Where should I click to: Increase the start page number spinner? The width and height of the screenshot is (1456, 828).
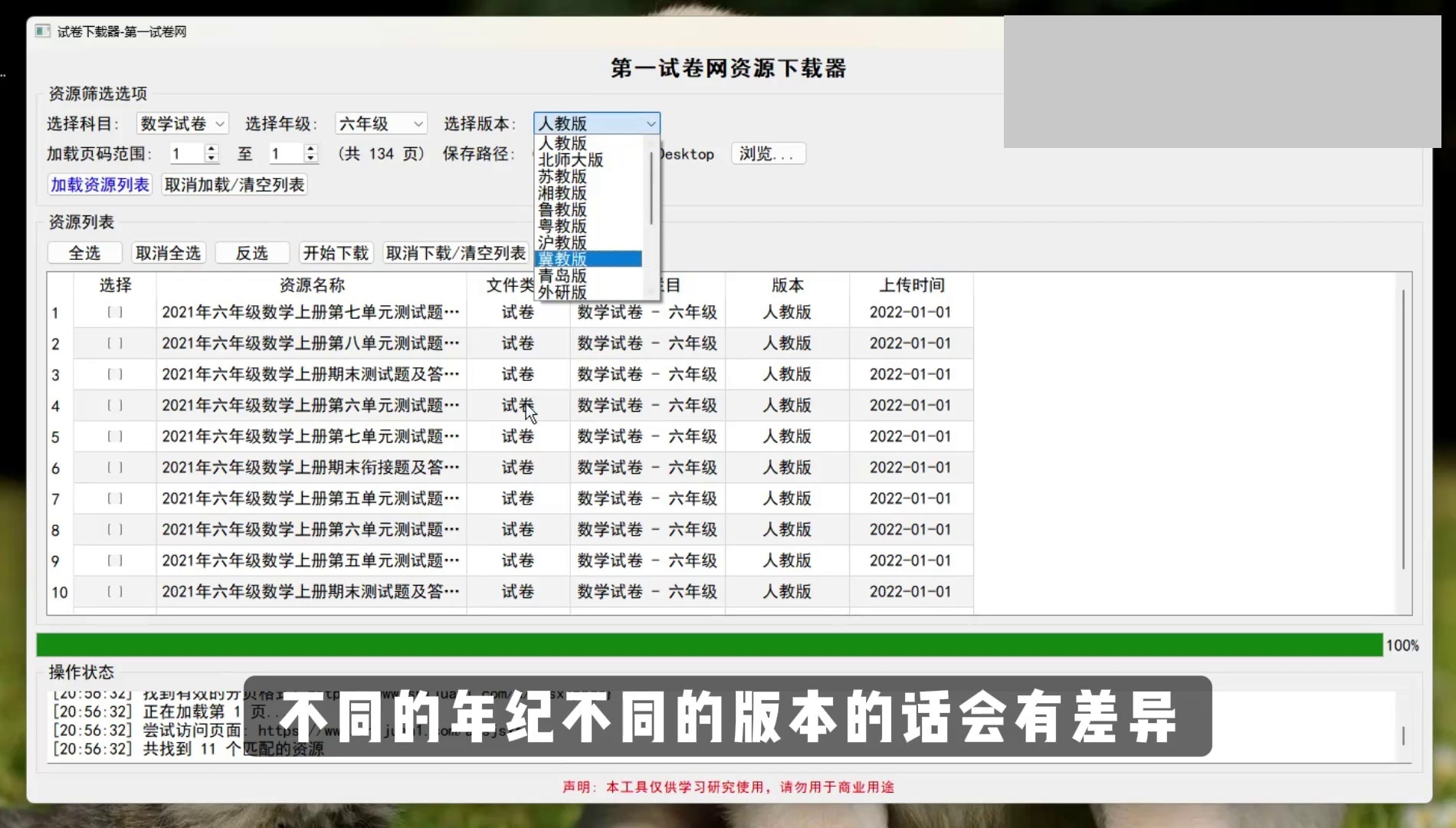[212, 149]
